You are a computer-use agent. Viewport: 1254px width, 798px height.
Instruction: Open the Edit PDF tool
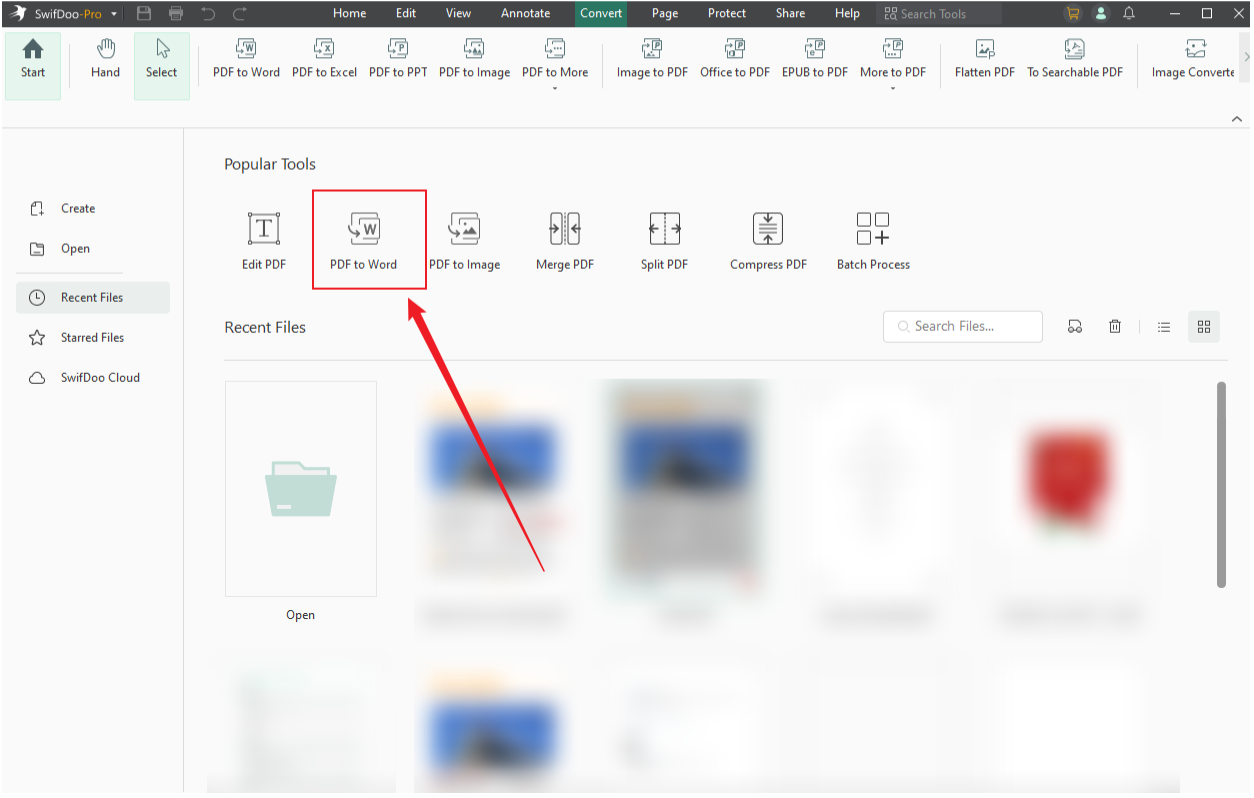[x=264, y=238]
